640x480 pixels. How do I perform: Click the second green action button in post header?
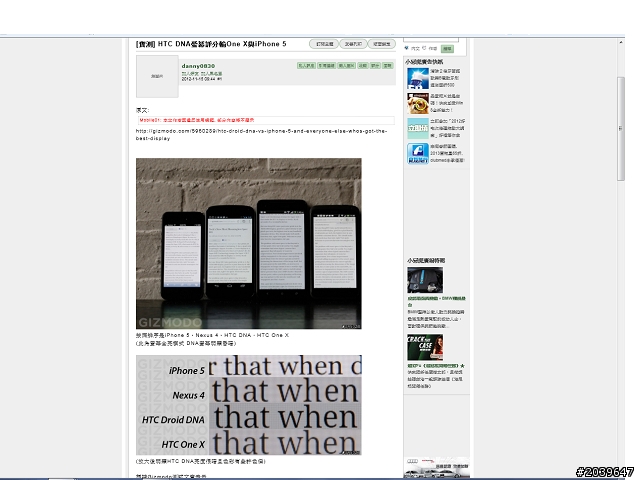tap(326, 65)
